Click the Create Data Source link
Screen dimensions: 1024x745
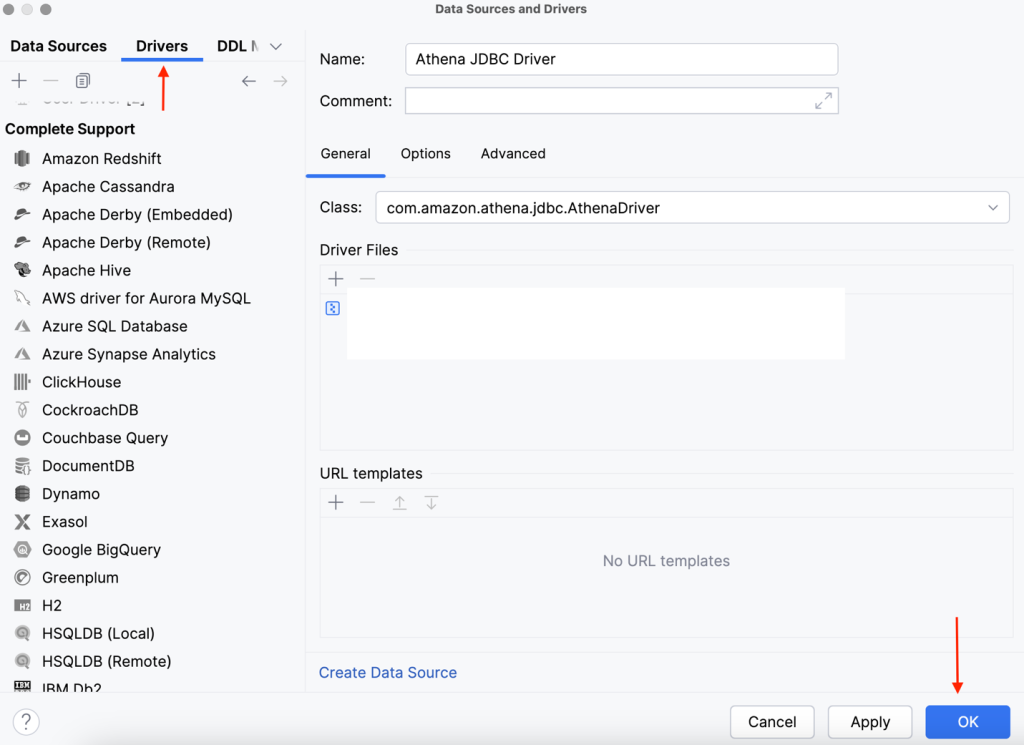point(388,672)
